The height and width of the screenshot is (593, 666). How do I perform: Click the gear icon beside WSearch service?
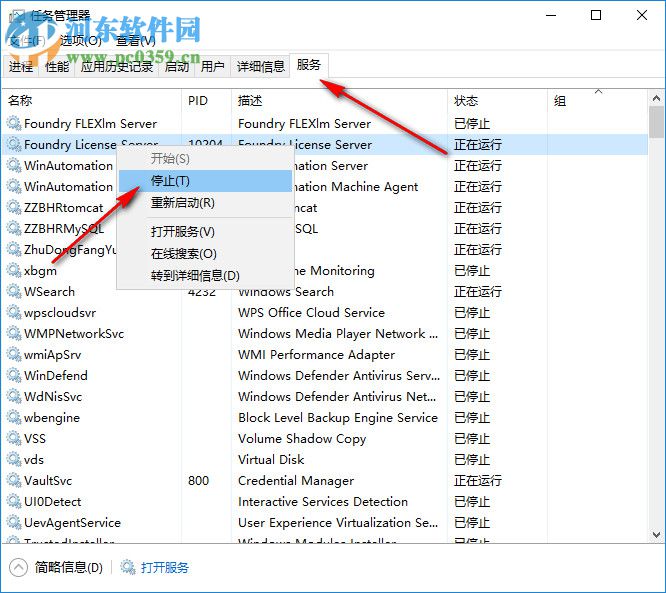coord(14,291)
